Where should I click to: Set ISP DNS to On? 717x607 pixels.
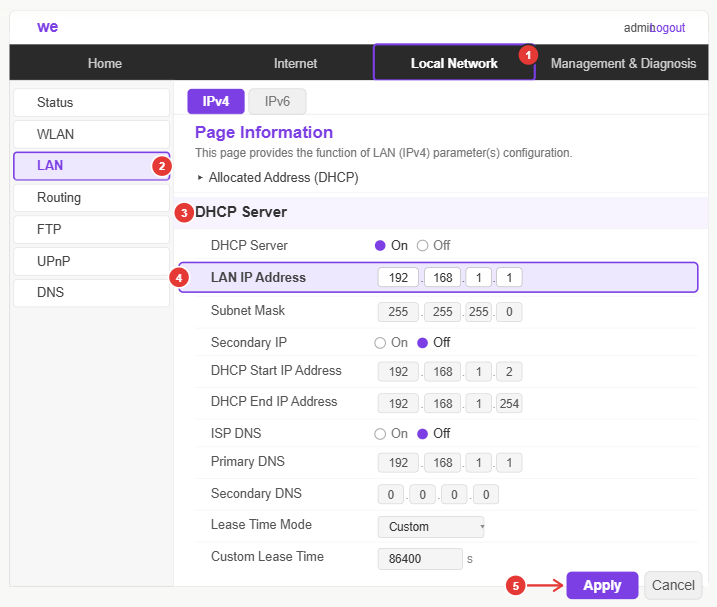pyautogui.click(x=380, y=434)
